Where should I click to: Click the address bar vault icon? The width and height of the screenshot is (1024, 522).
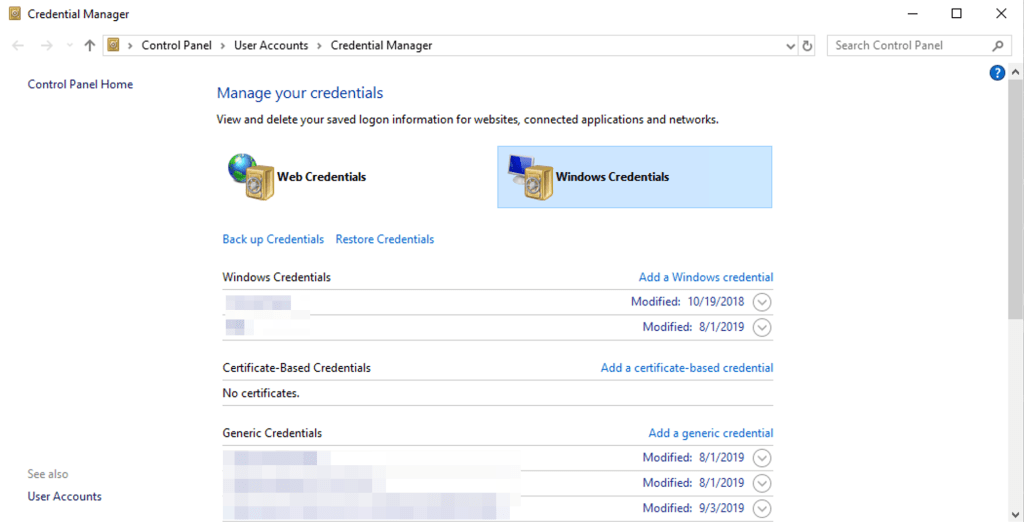click(x=114, y=45)
